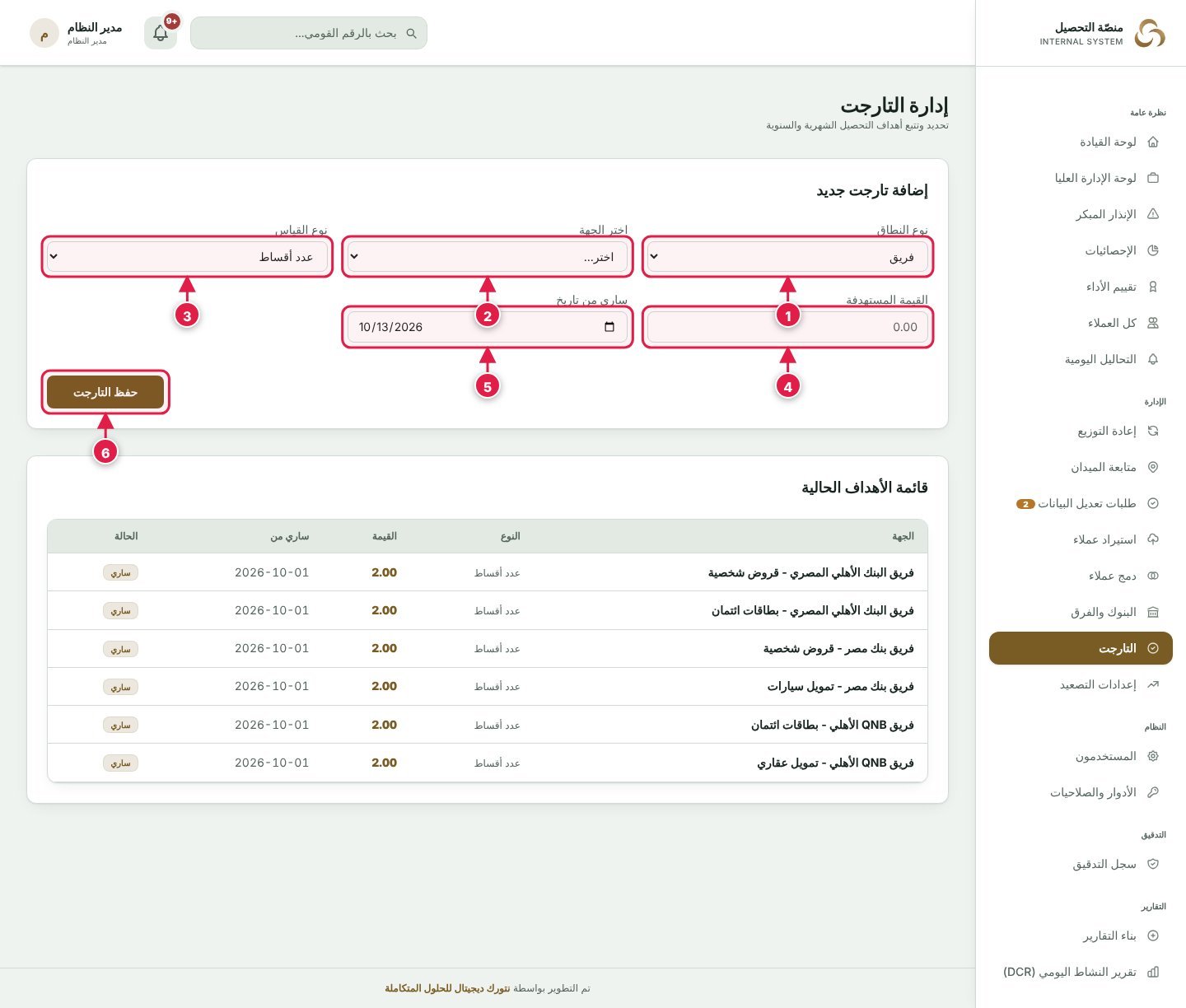The image size is (1186, 1008).
Task: Click the key icon beside الأدوار والصلاحيات
Action: click(x=1153, y=792)
